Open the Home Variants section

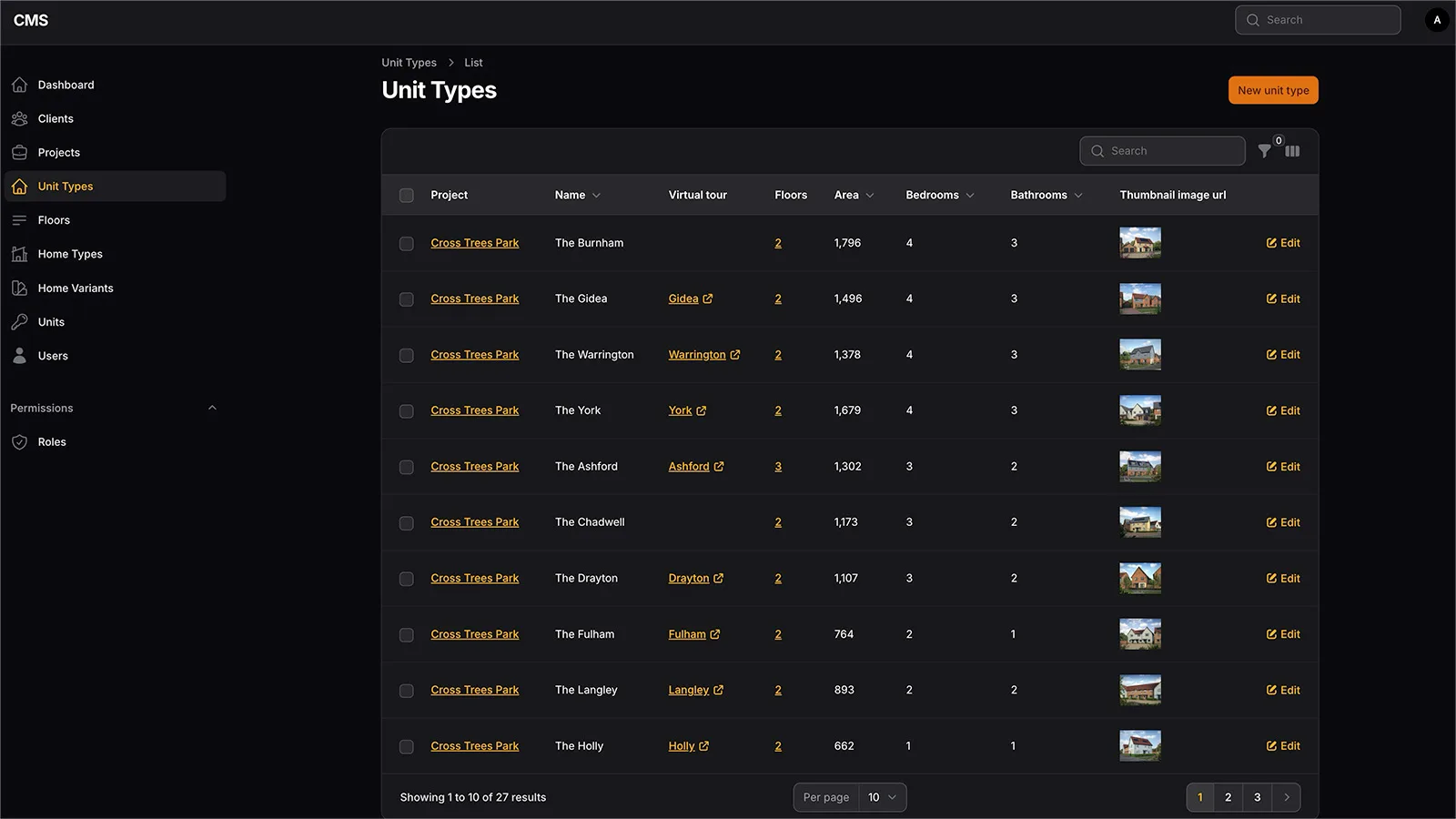coord(75,288)
